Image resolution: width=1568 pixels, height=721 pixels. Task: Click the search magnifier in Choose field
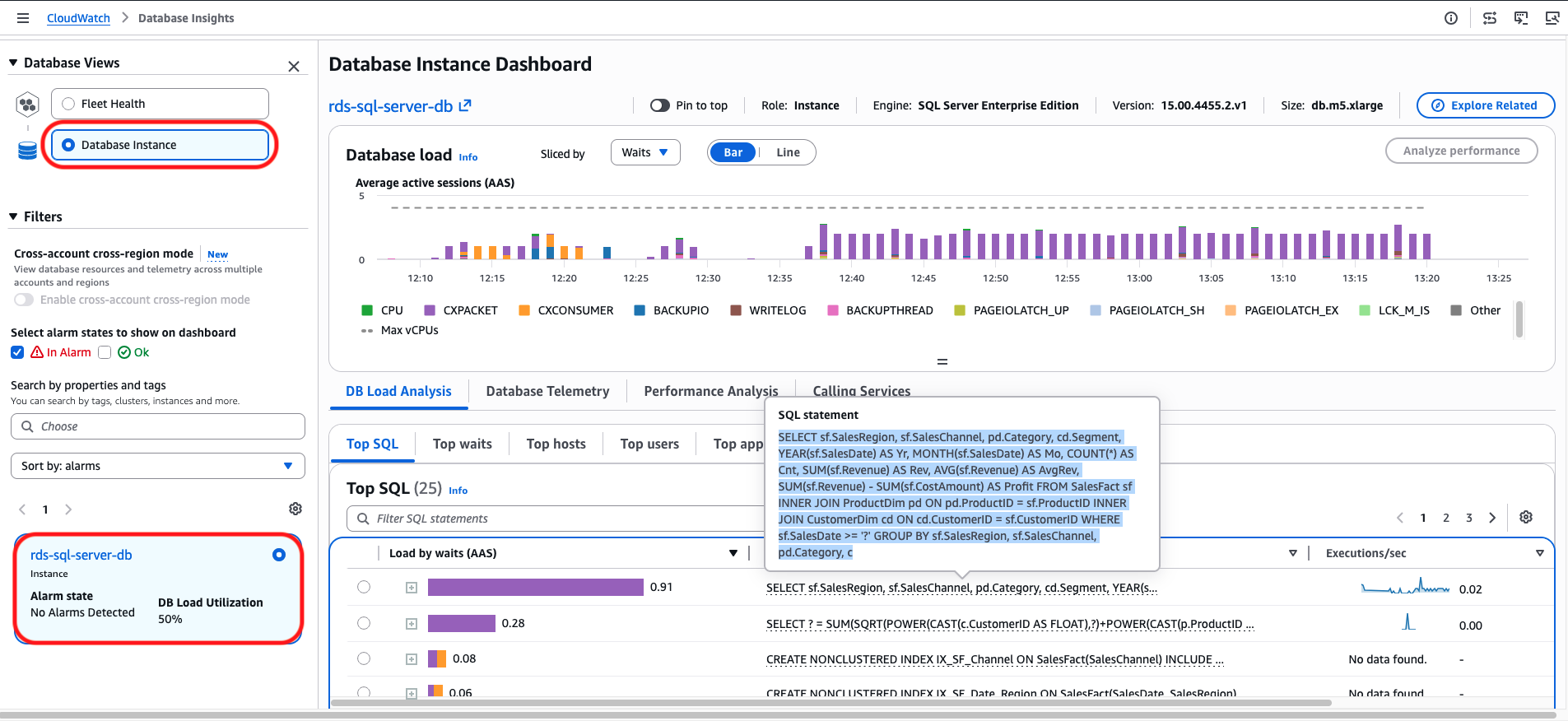pos(28,426)
